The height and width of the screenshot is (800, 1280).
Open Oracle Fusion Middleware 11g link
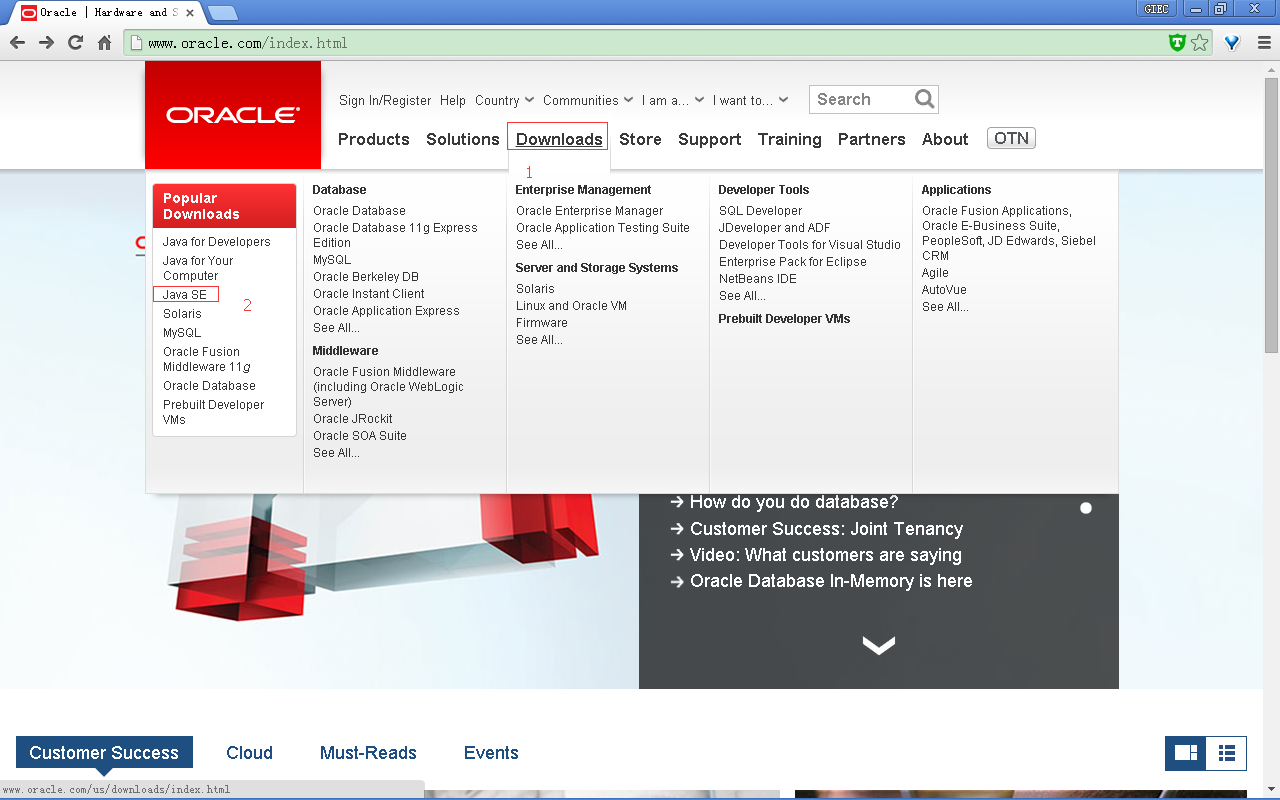[x=207, y=359]
